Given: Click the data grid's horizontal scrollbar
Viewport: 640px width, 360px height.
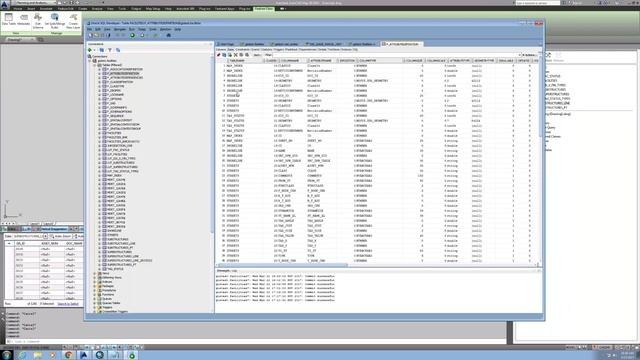Looking at the screenshot, I should tap(283, 265).
